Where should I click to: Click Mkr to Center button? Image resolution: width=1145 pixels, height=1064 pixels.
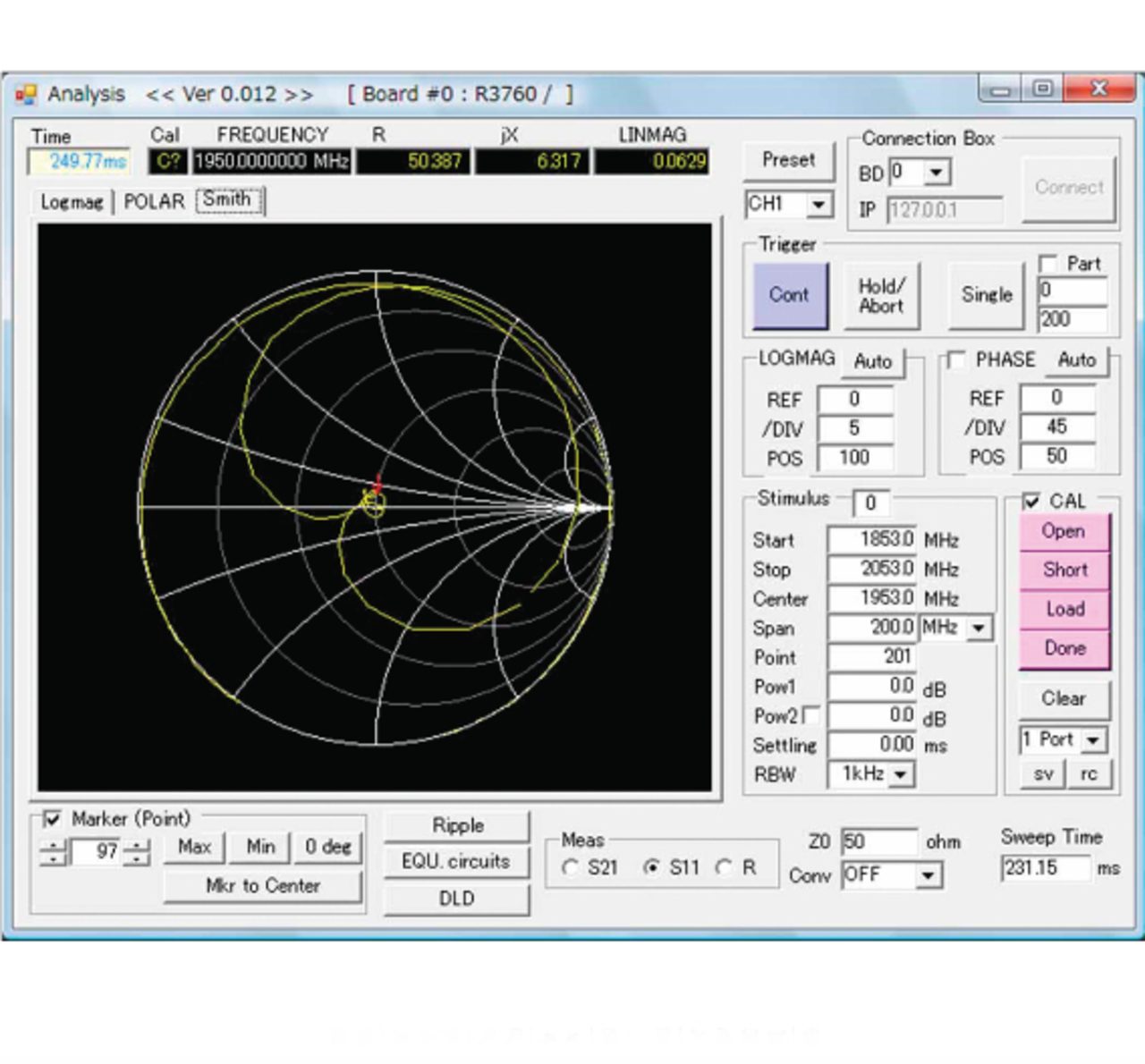tap(263, 886)
